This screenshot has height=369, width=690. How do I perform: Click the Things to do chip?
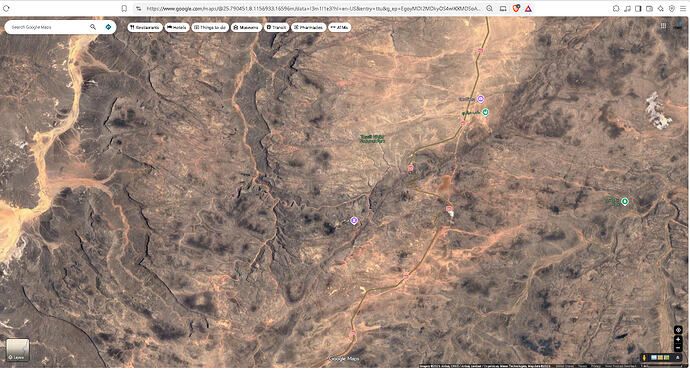click(x=210, y=27)
